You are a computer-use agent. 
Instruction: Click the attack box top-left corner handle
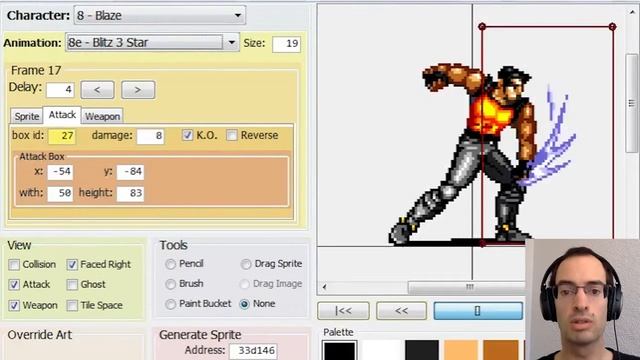point(482,27)
